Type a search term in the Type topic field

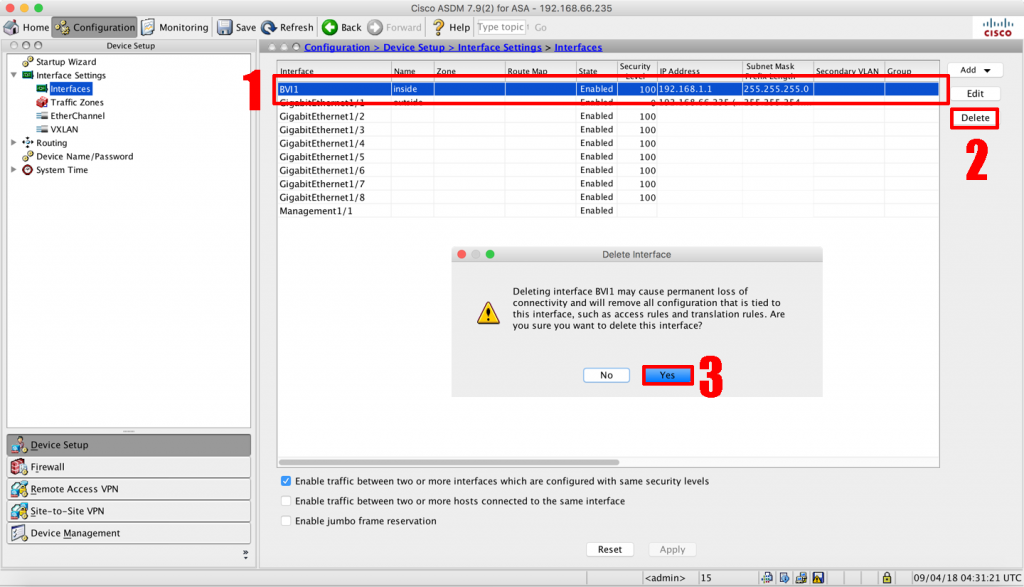coord(501,27)
